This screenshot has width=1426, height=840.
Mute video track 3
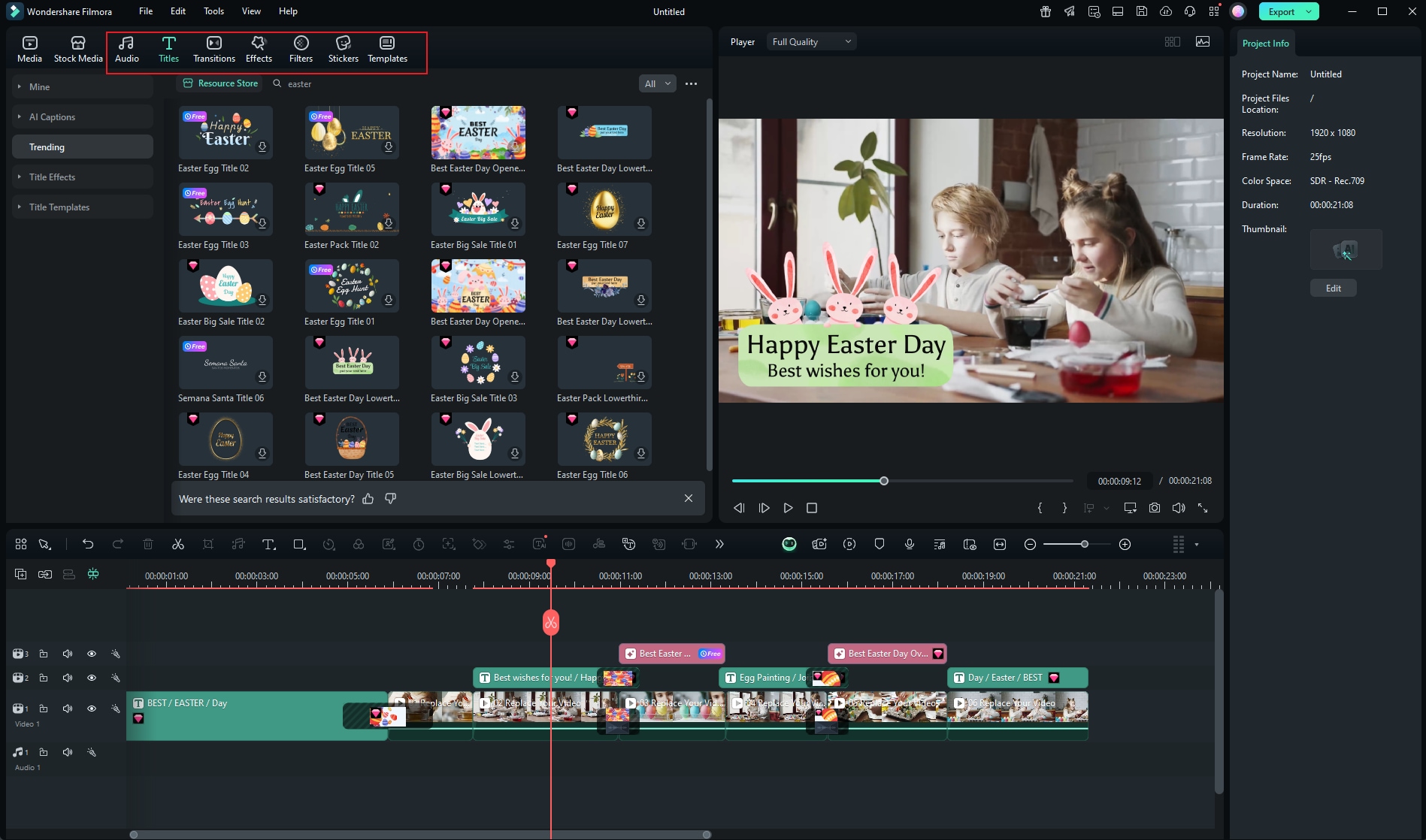(x=68, y=654)
